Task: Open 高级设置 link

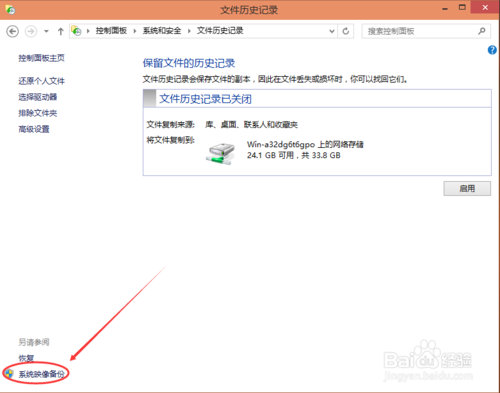Action: tap(34, 129)
